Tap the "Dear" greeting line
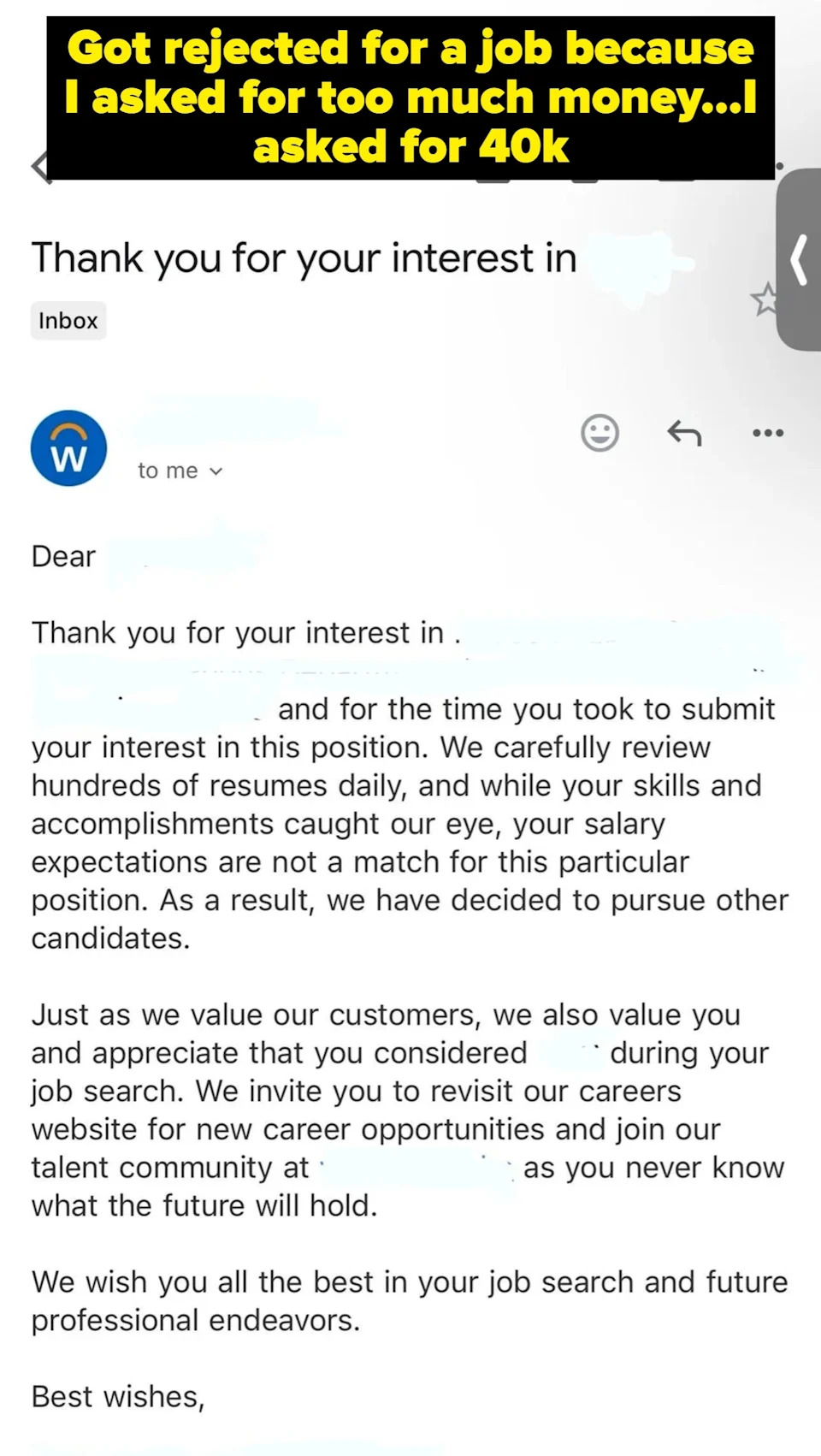 click(x=64, y=557)
